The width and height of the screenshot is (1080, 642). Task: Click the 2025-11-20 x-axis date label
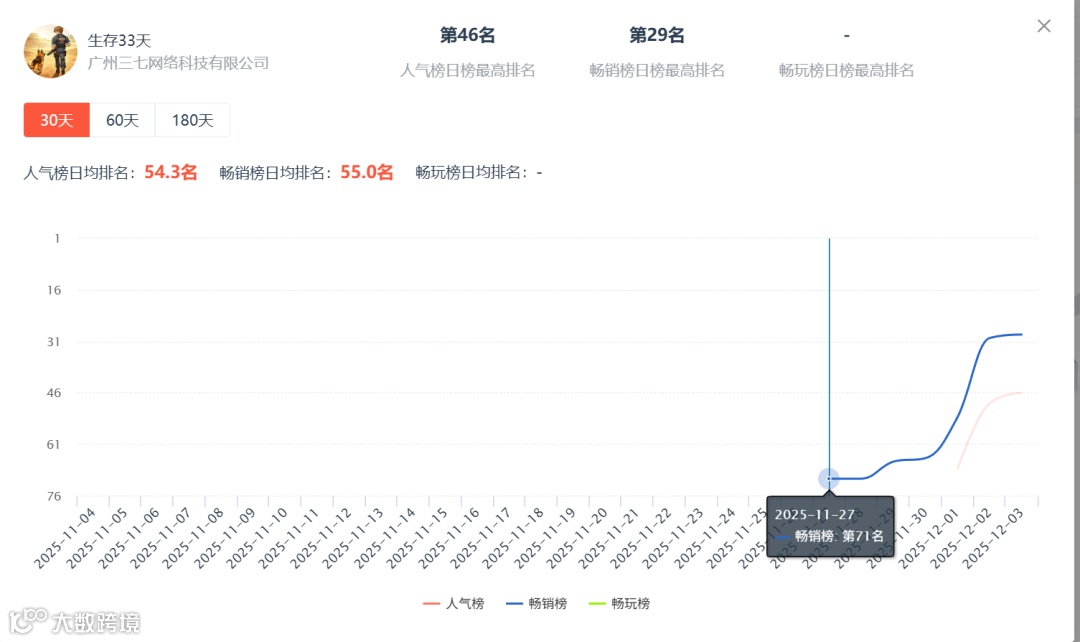(577, 538)
